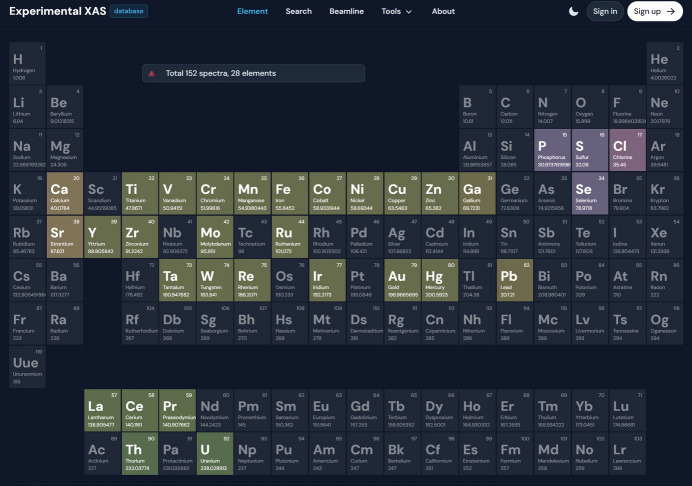This screenshot has width=692, height=486.
Task: Open the Uranium (U) element tile
Action: click(209, 453)
